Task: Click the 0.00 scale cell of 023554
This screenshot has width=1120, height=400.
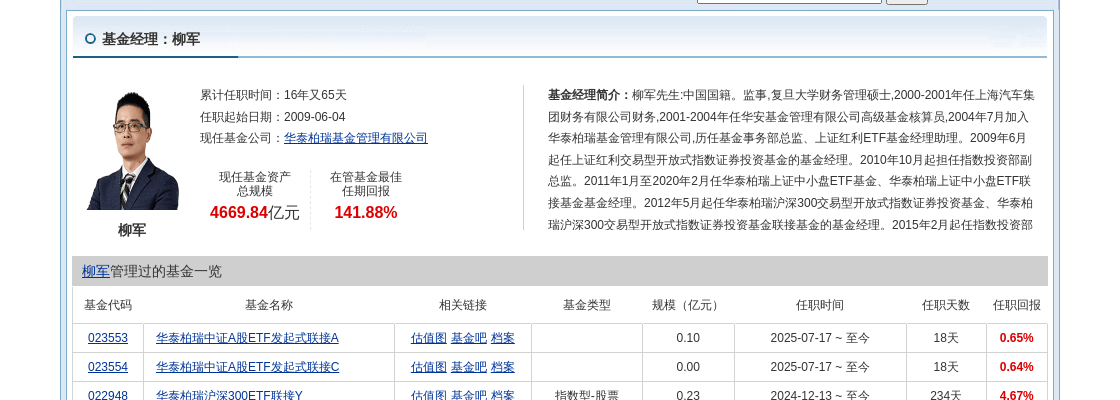Action: 688,367
